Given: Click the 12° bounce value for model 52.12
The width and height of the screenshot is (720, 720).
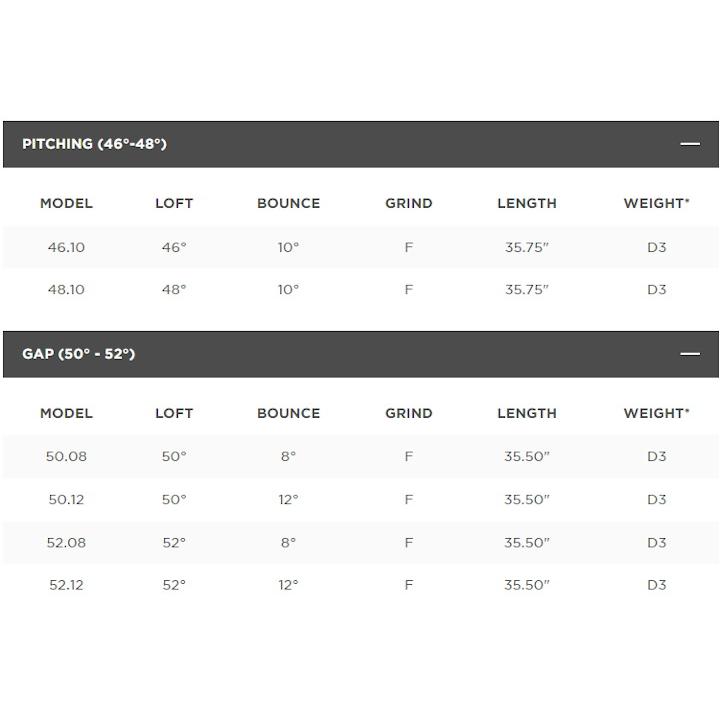Looking at the screenshot, I should [288, 585].
